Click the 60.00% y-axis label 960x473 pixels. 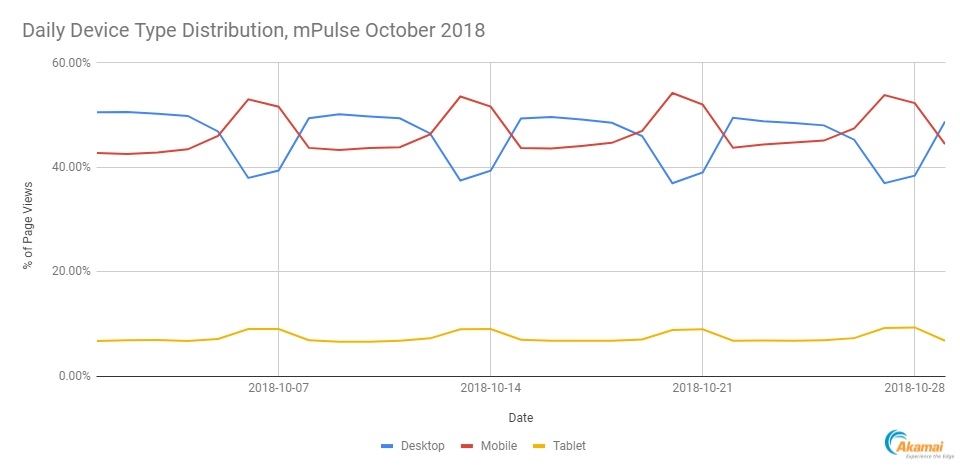[70, 63]
